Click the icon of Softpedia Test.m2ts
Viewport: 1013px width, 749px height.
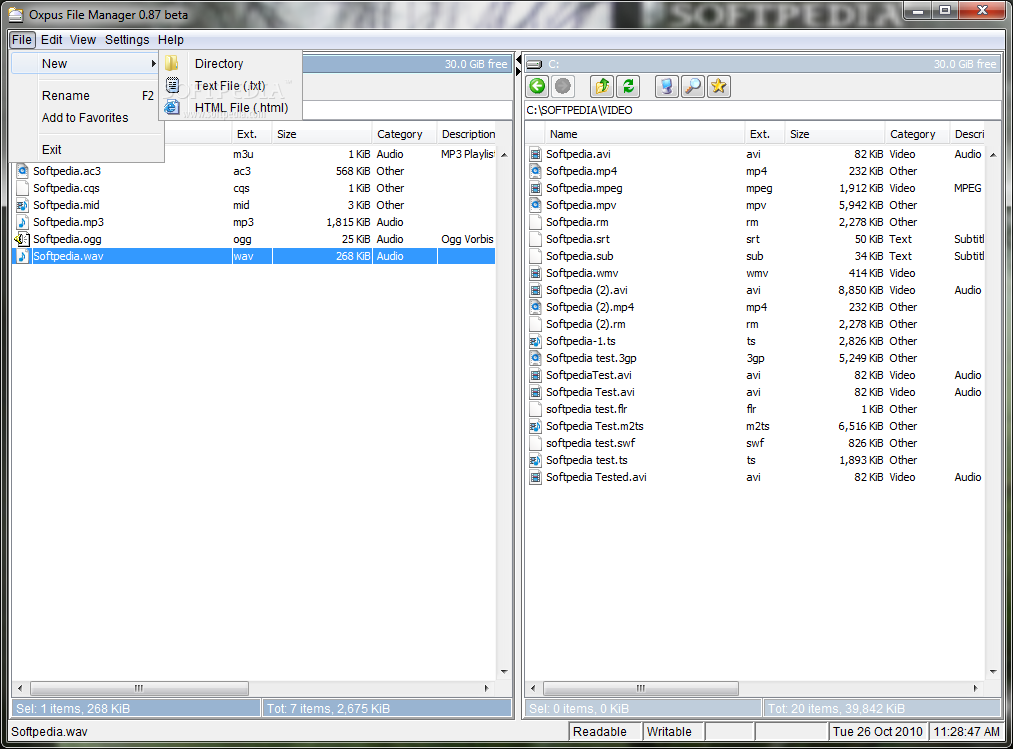535,426
